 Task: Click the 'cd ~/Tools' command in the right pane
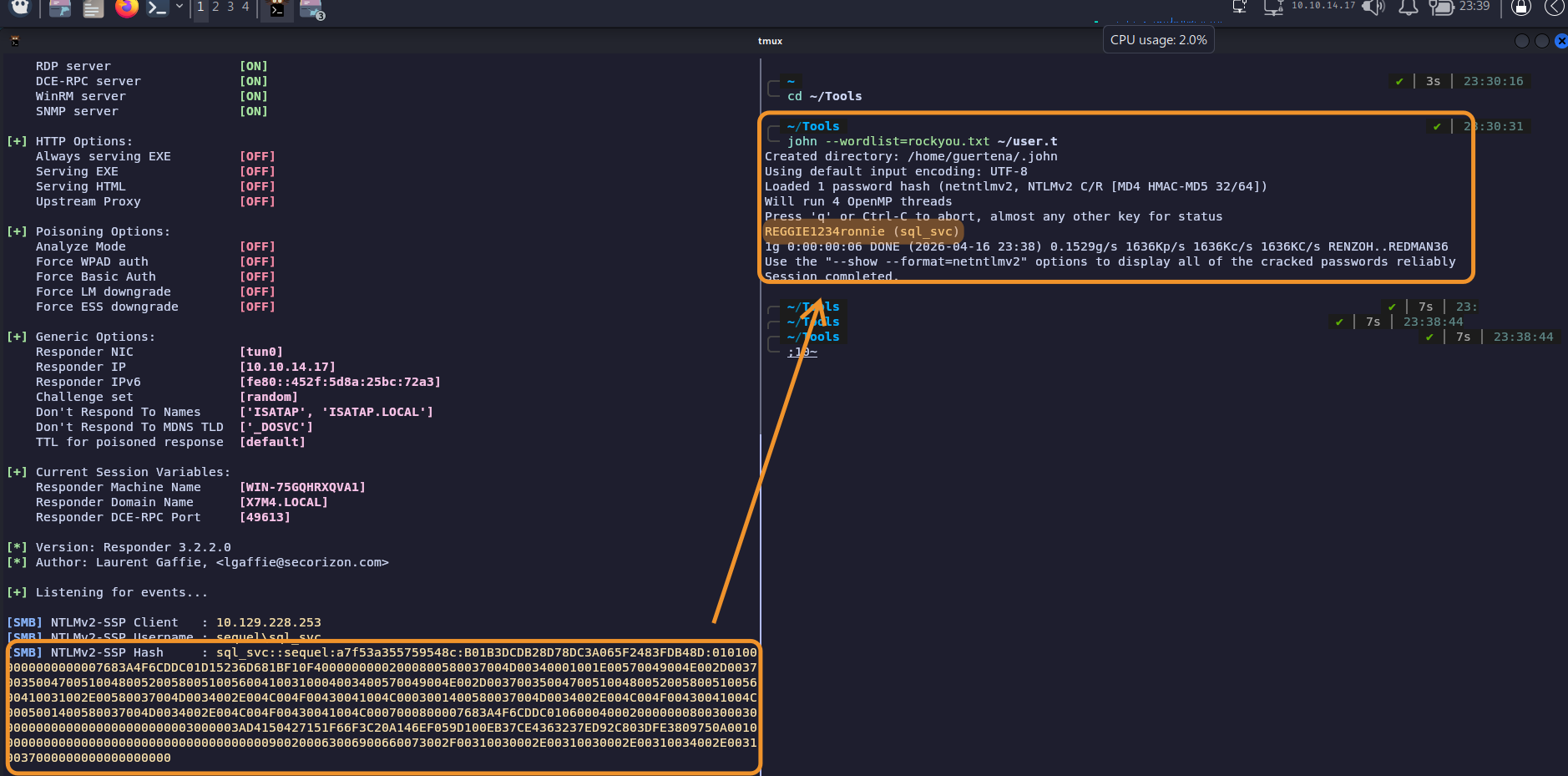825,96
